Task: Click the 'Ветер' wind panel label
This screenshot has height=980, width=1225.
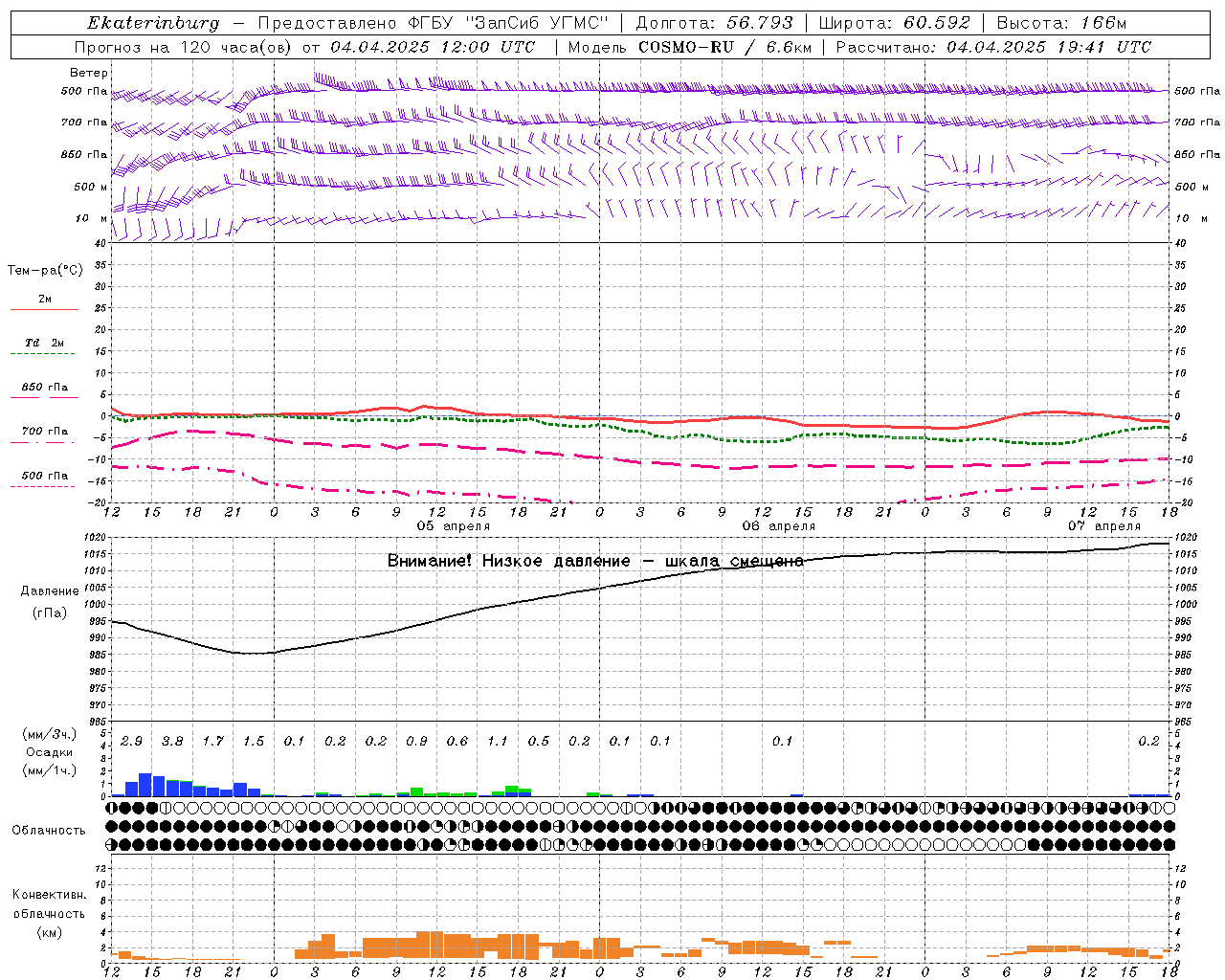Action: point(89,73)
